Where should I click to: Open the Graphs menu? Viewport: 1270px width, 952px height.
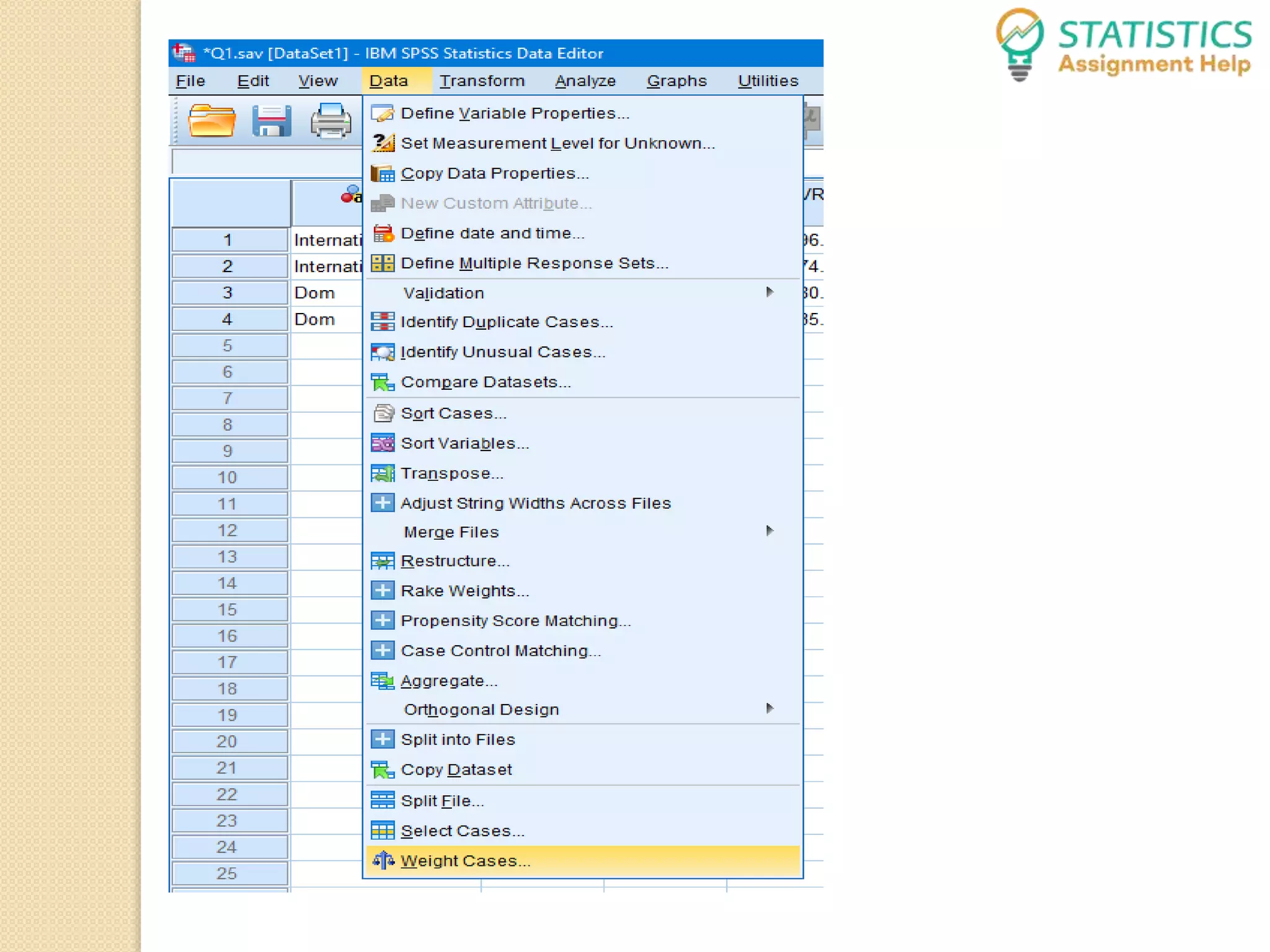pyautogui.click(x=676, y=81)
